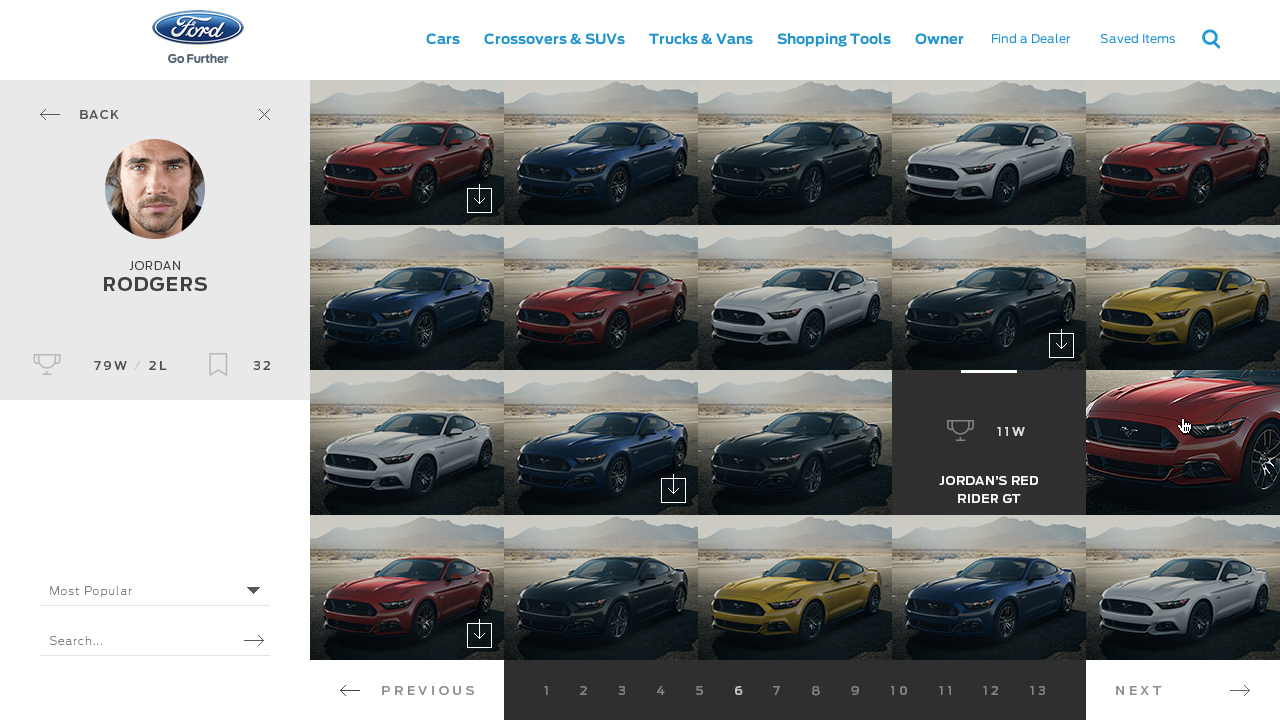Click the 11W wins text

(1011, 431)
